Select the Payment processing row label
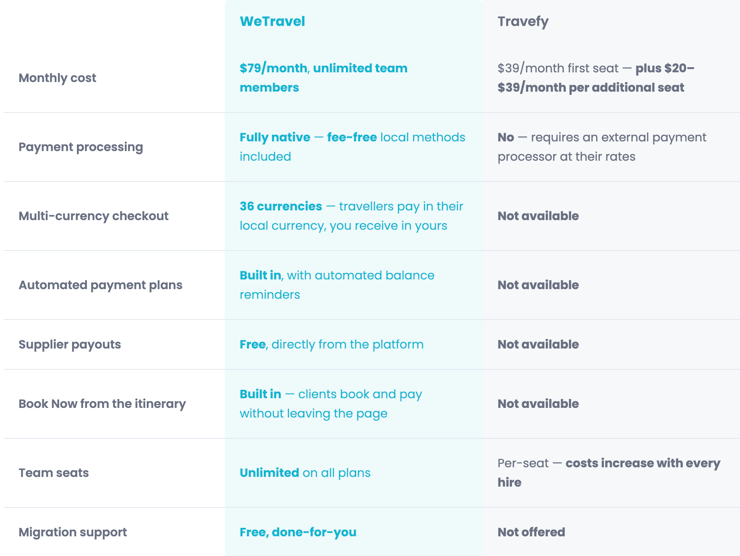 pos(80,147)
